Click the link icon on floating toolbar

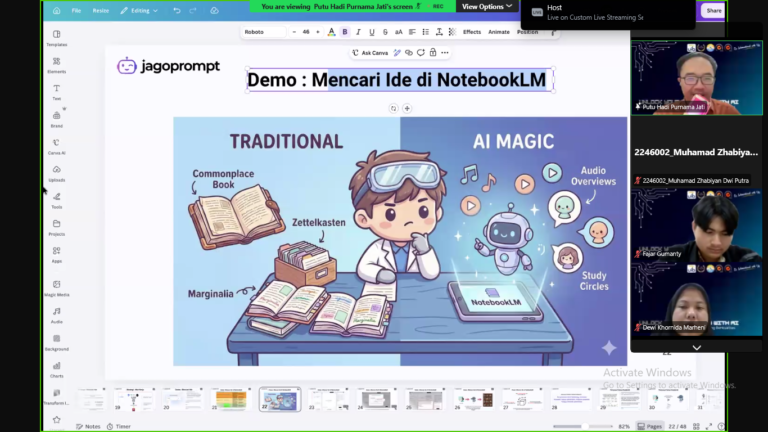click(x=409, y=53)
